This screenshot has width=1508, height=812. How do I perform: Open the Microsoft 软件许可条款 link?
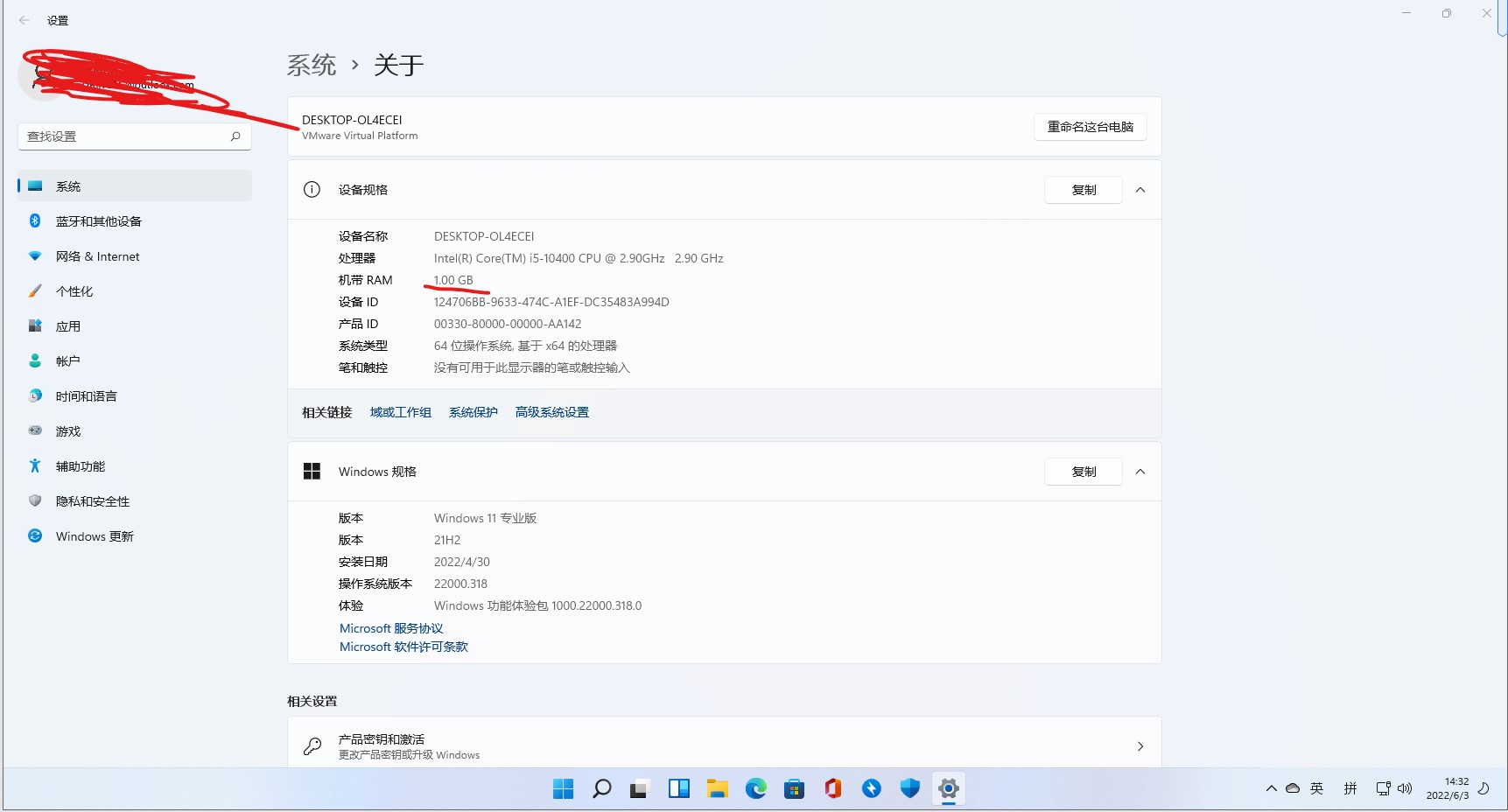tap(403, 647)
